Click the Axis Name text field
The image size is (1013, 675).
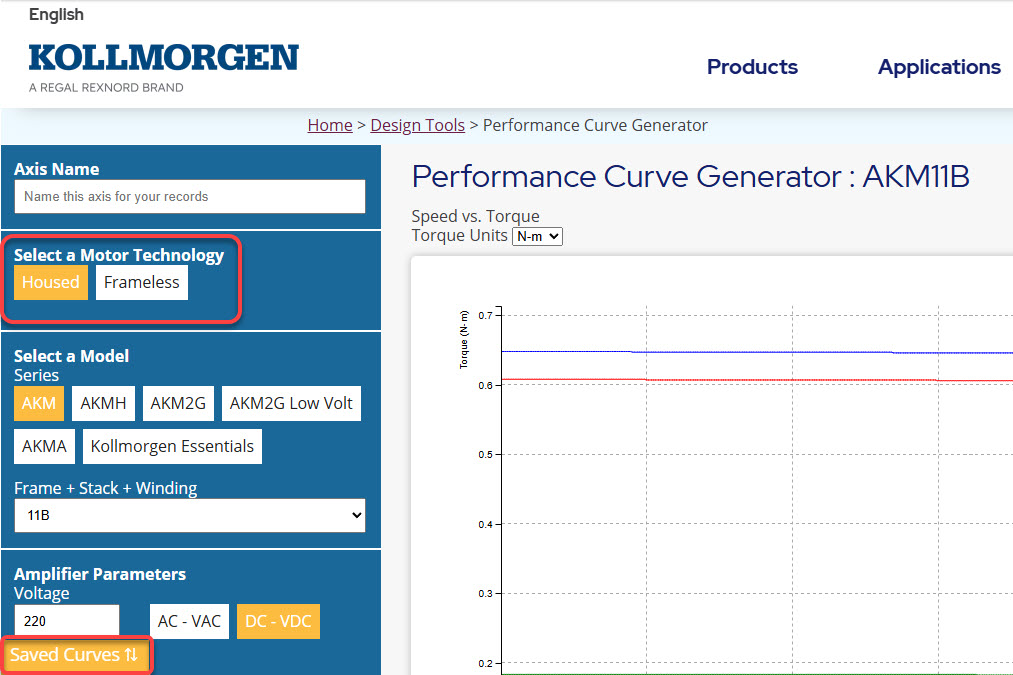(x=190, y=196)
